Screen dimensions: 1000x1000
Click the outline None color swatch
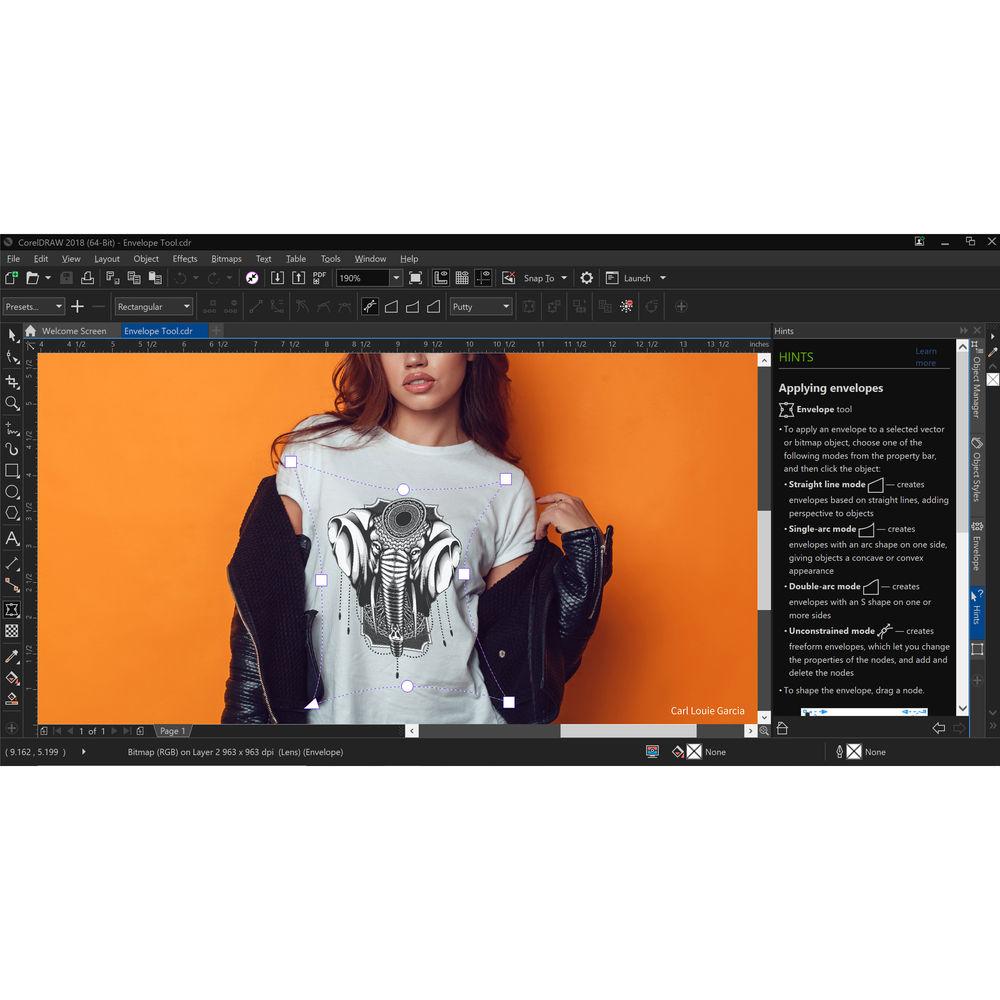click(x=854, y=752)
